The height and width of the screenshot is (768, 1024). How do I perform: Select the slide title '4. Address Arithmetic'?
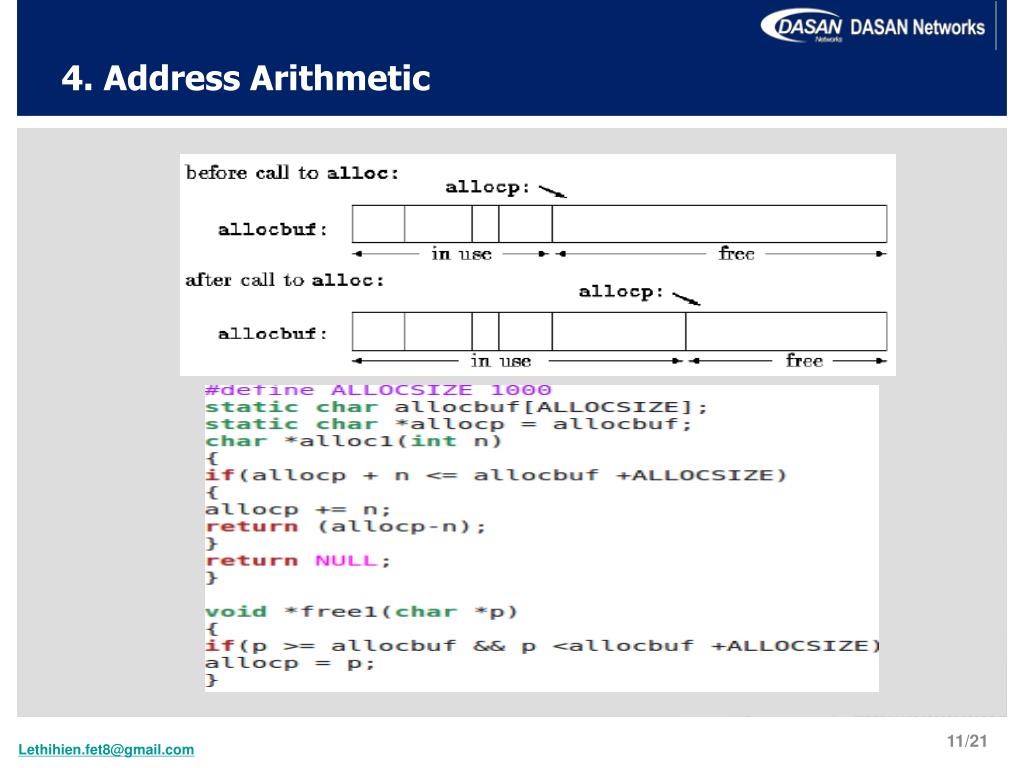pos(246,78)
